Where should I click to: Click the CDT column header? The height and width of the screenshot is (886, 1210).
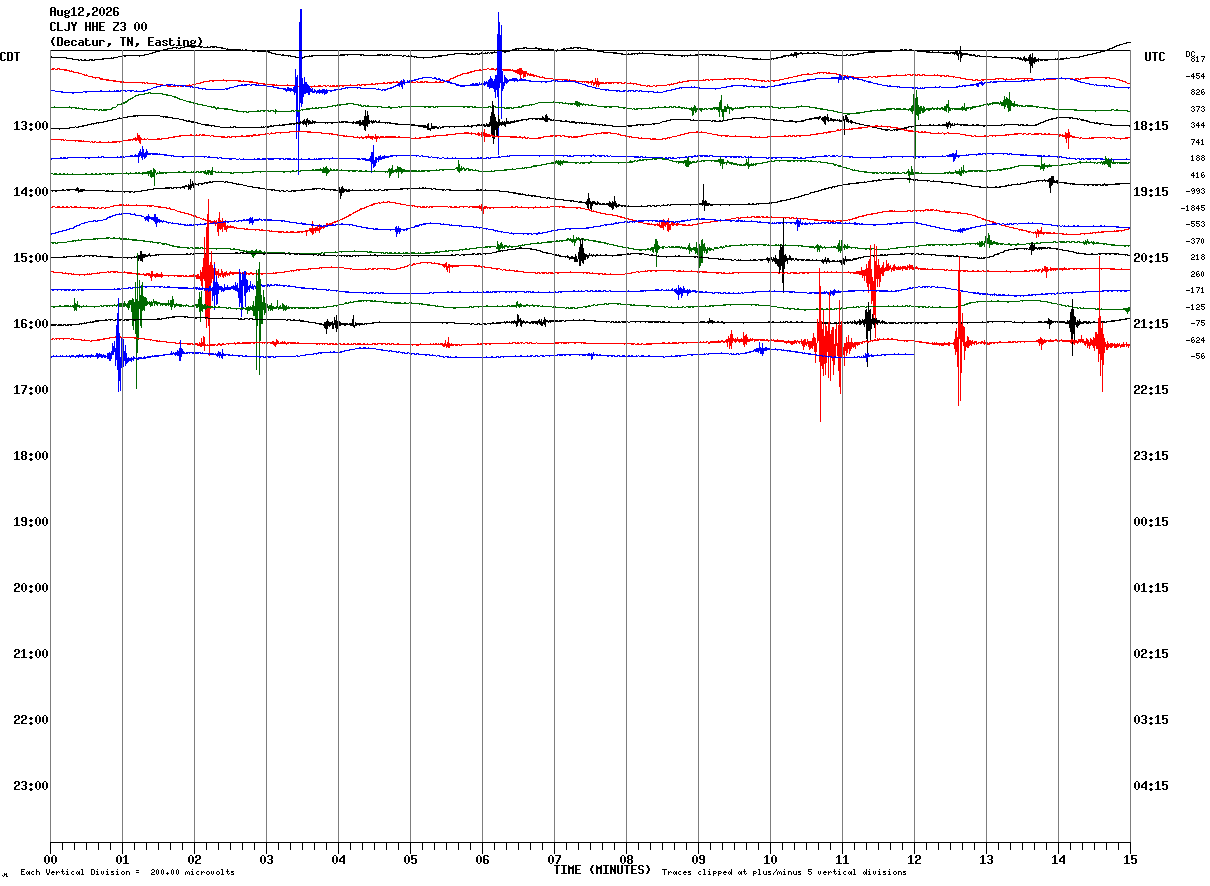click(10, 57)
